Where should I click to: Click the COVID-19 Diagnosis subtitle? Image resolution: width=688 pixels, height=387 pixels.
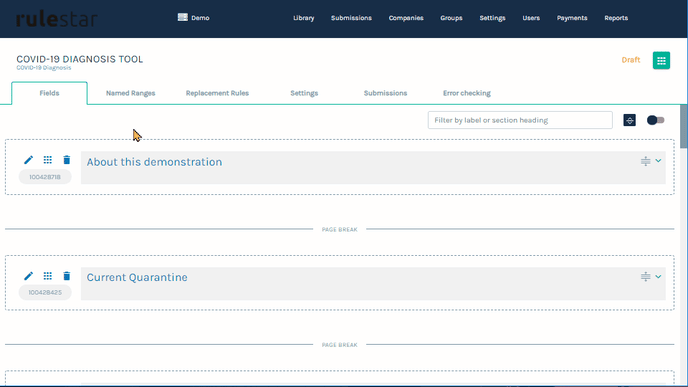pyautogui.click(x=43, y=68)
